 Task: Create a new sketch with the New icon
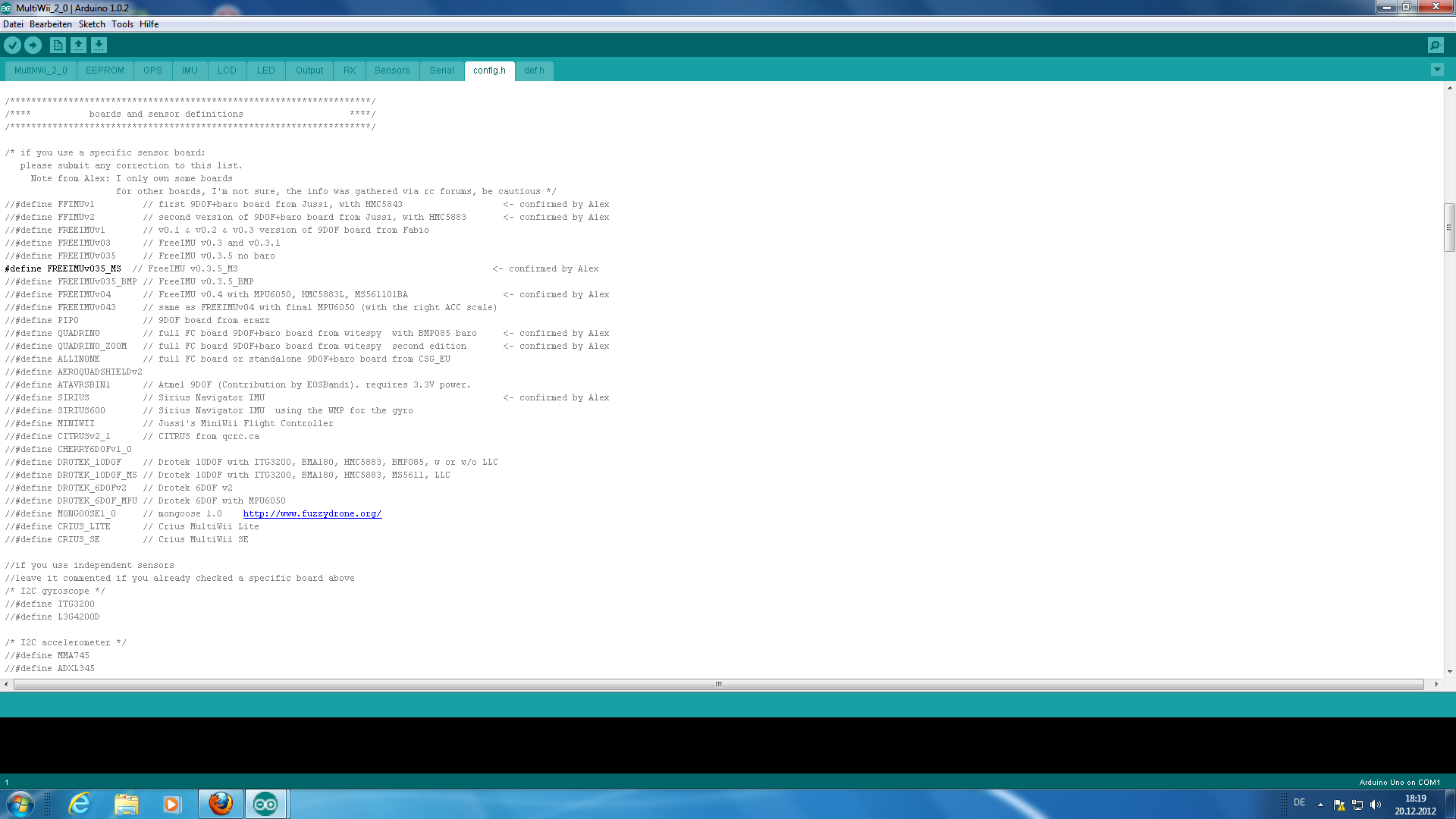pyautogui.click(x=58, y=45)
